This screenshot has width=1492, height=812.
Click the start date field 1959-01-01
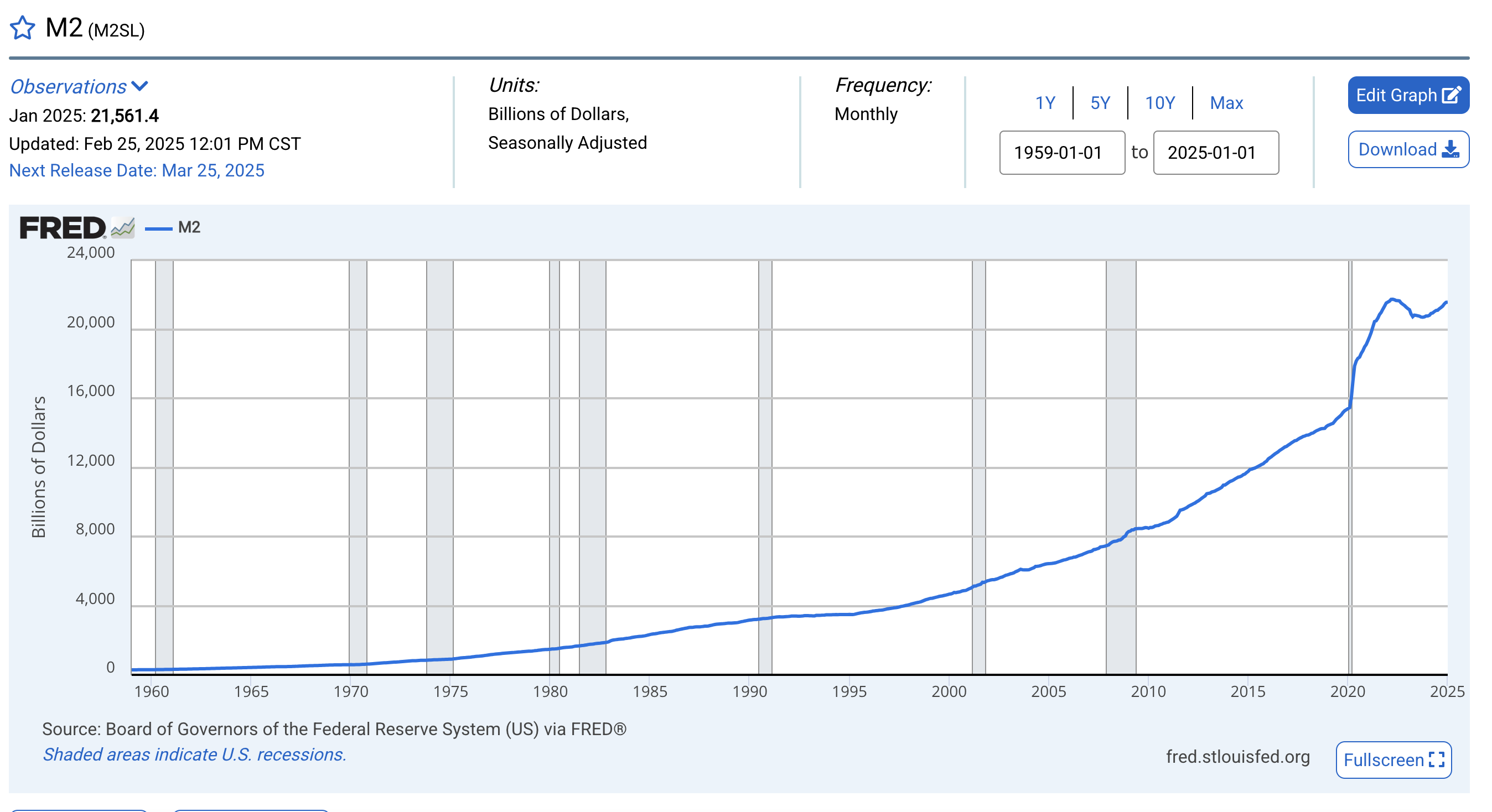pos(1061,152)
